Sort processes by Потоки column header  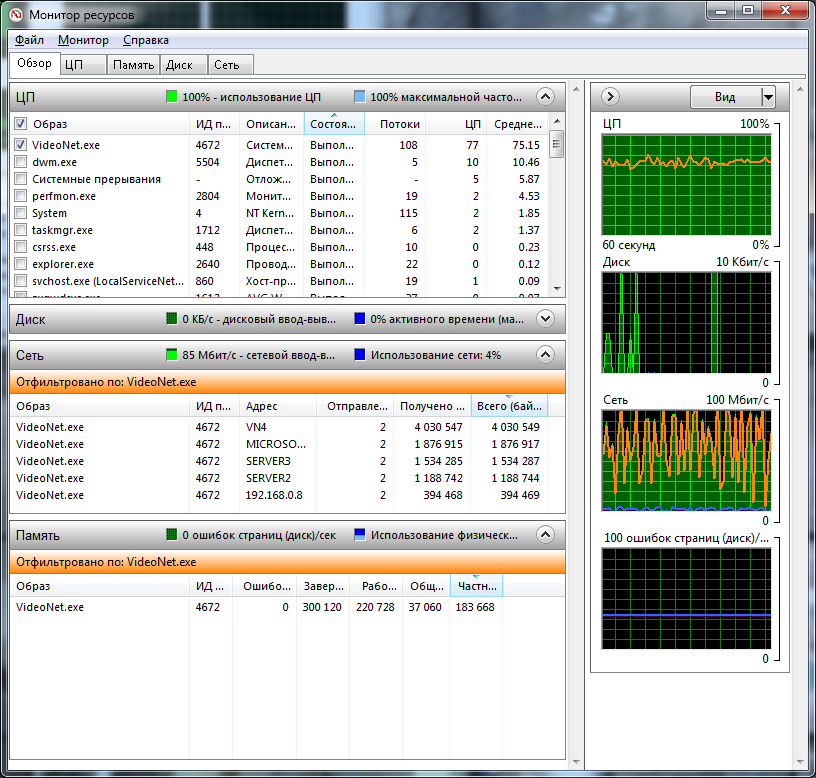click(x=396, y=124)
